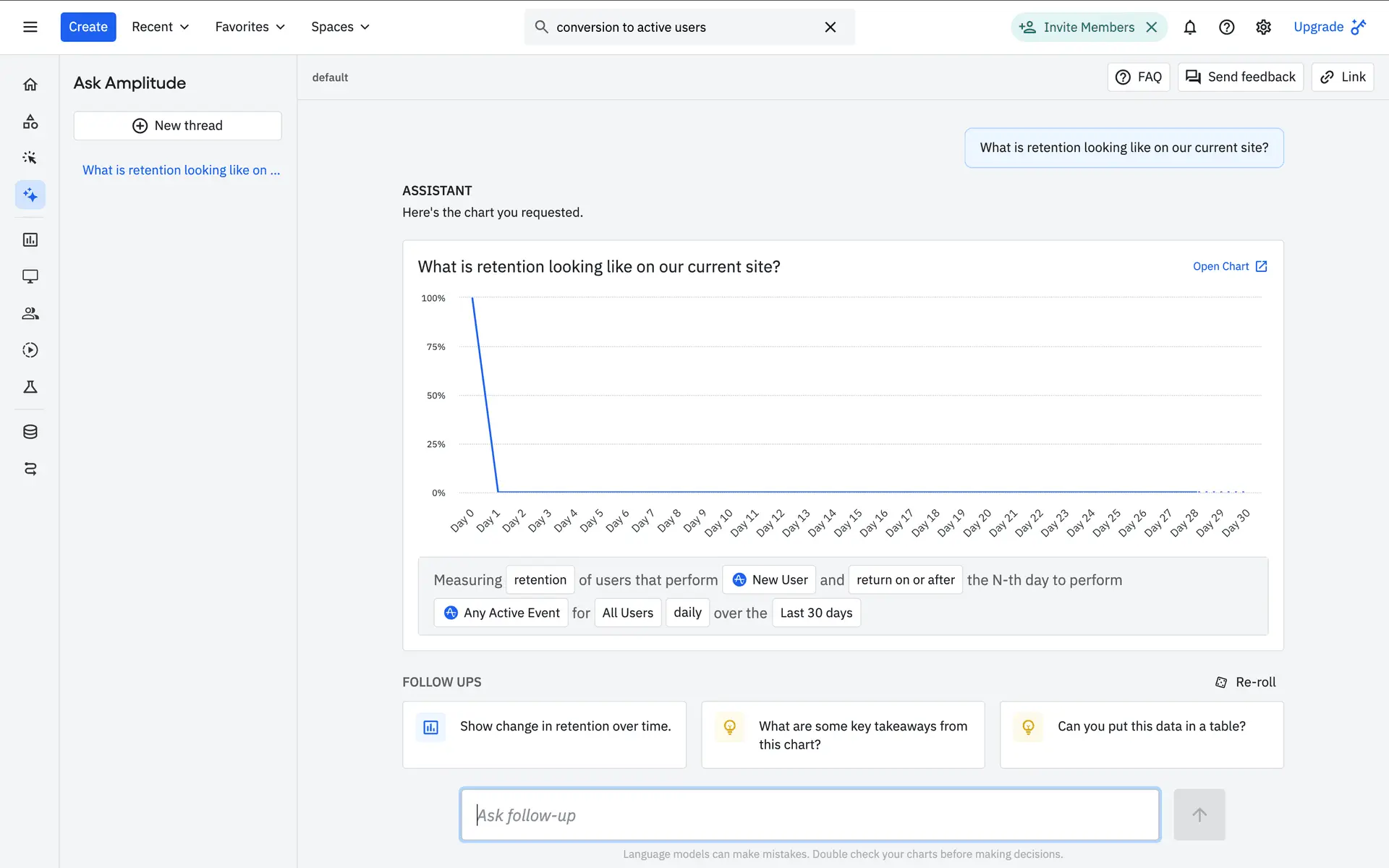Clear the search field text
The height and width of the screenshot is (868, 1389).
830,27
